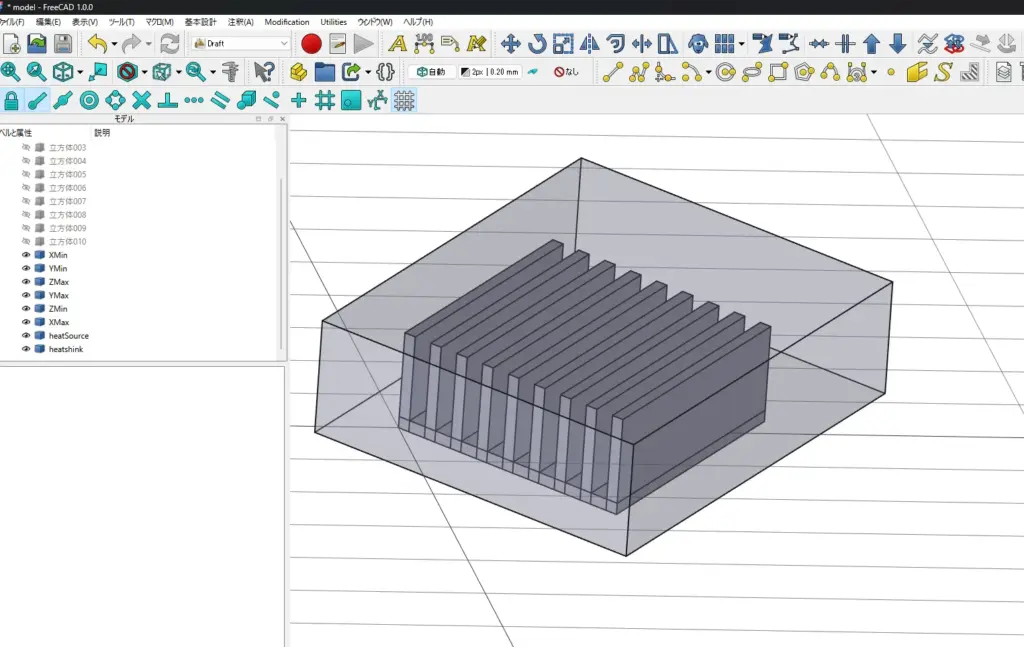Viewport: 1024px width, 647px height.
Task: Open the Draft workbench selector dropdown
Action: (x=240, y=44)
